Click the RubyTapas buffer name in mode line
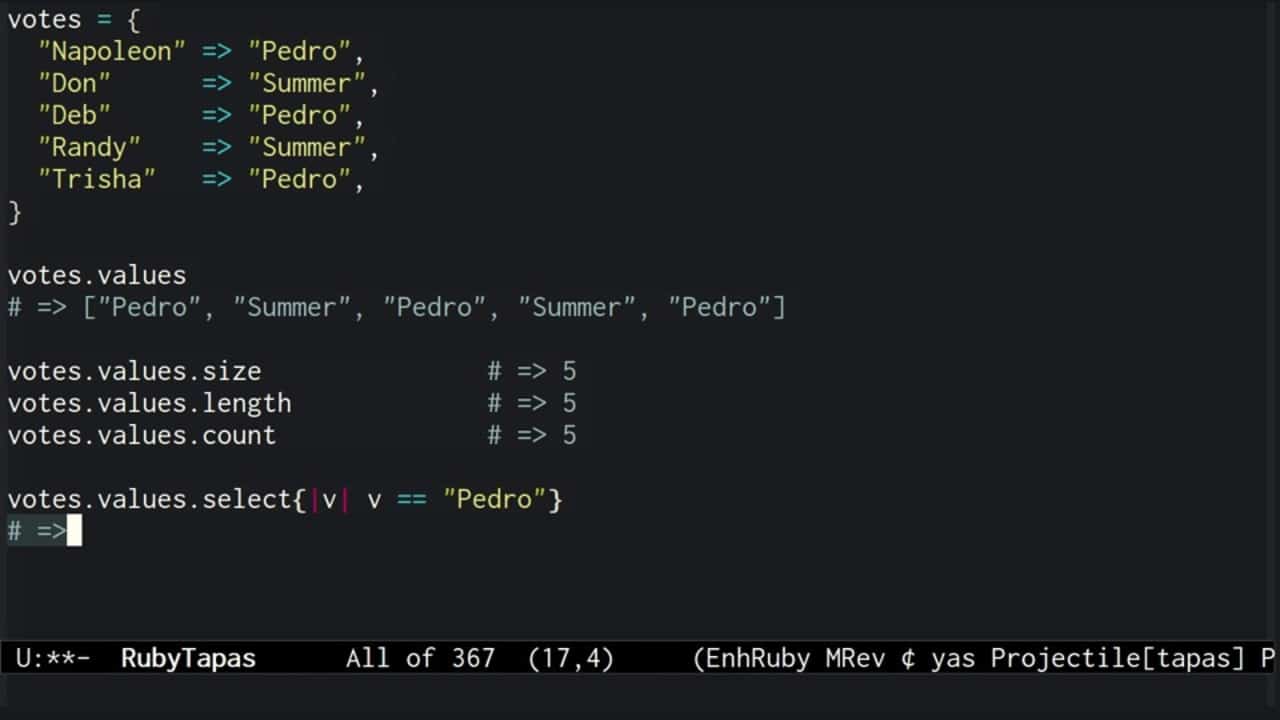This screenshot has height=720, width=1280. tap(188, 658)
